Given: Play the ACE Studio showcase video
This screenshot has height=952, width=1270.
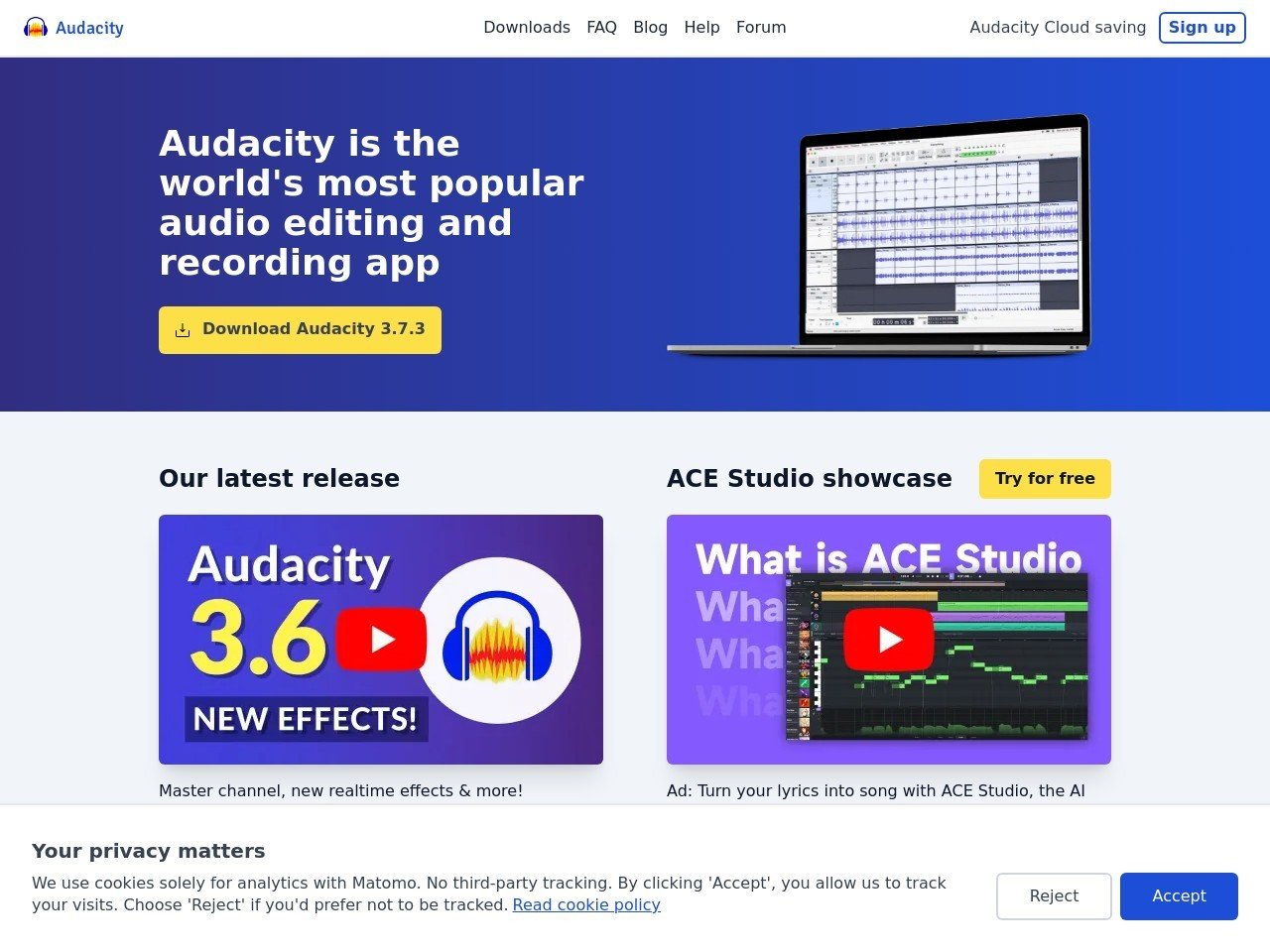Looking at the screenshot, I should [888, 639].
